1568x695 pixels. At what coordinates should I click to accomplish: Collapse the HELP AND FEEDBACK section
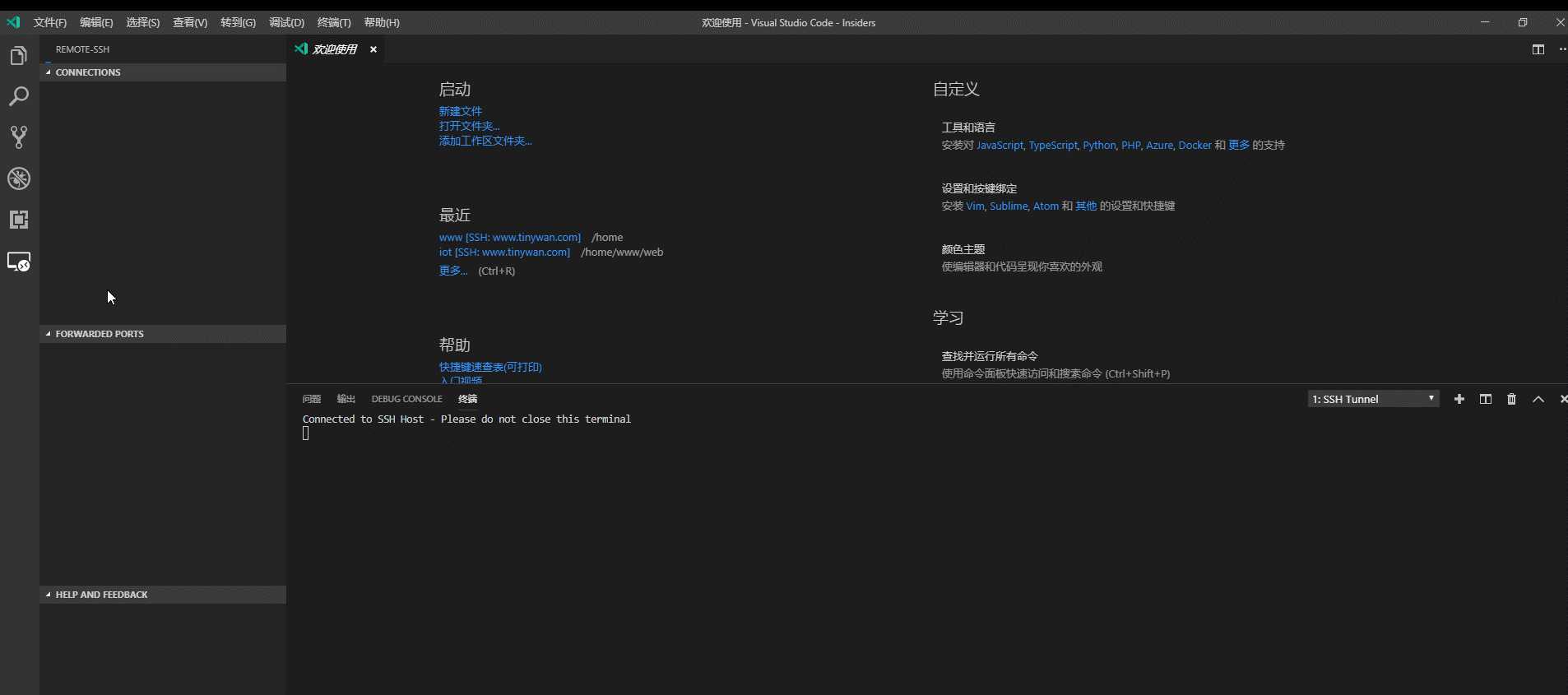click(163, 595)
